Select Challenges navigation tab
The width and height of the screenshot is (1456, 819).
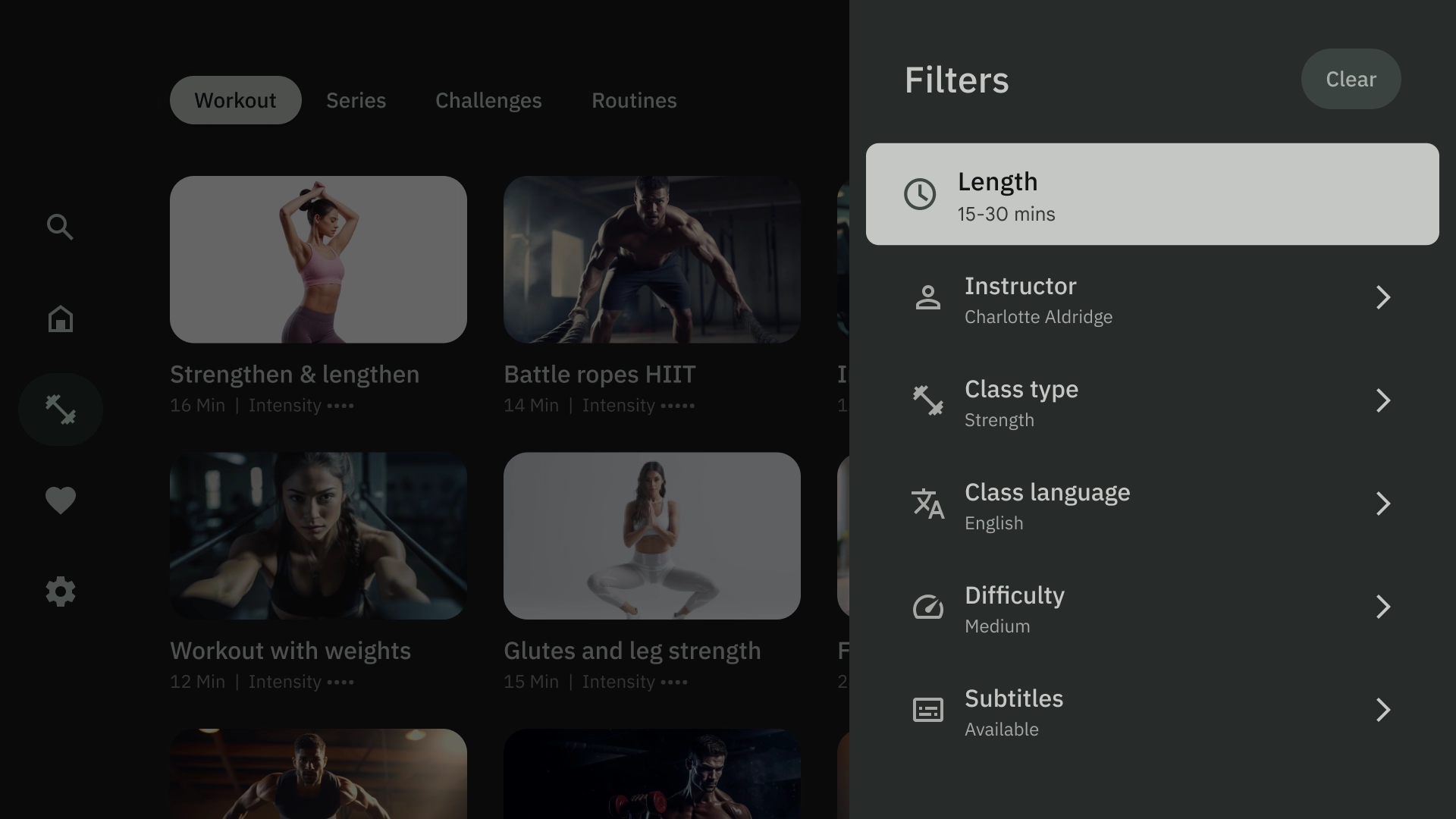(x=488, y=99)
